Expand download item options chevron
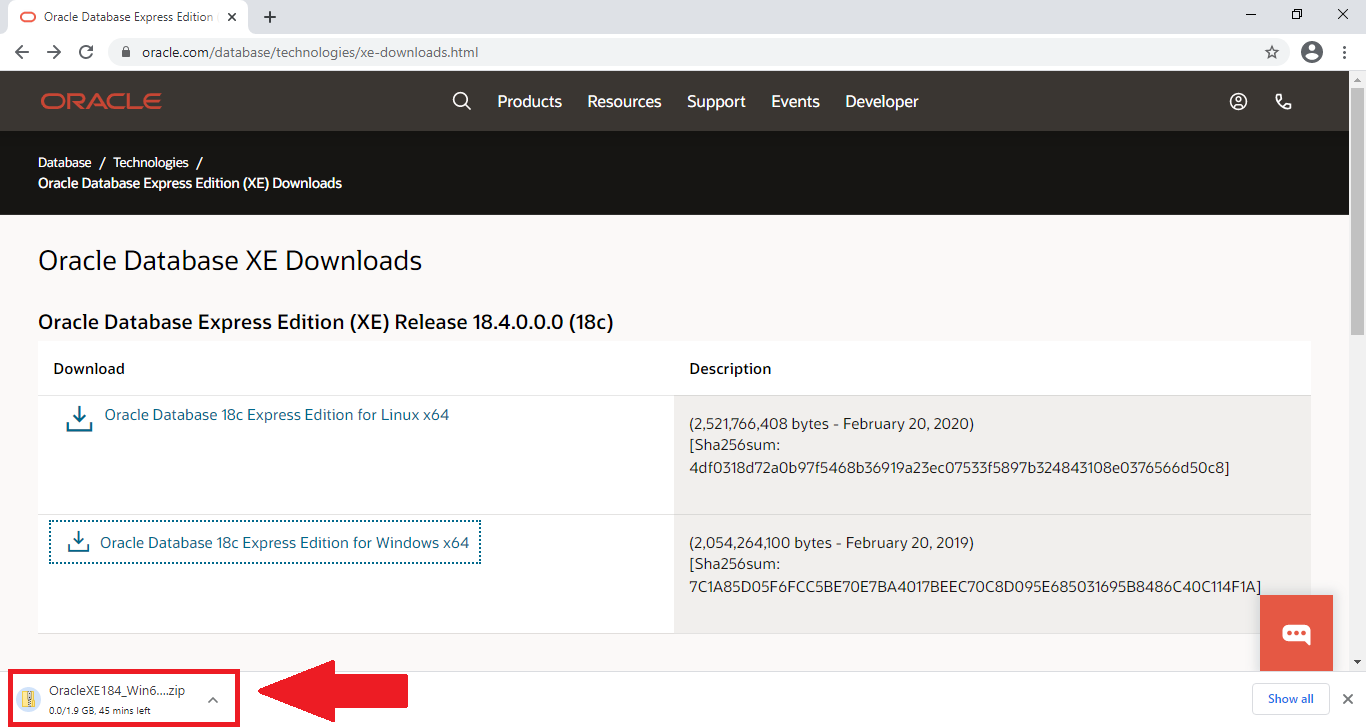Screen dimensions: 1366x728 click(213, 700)
